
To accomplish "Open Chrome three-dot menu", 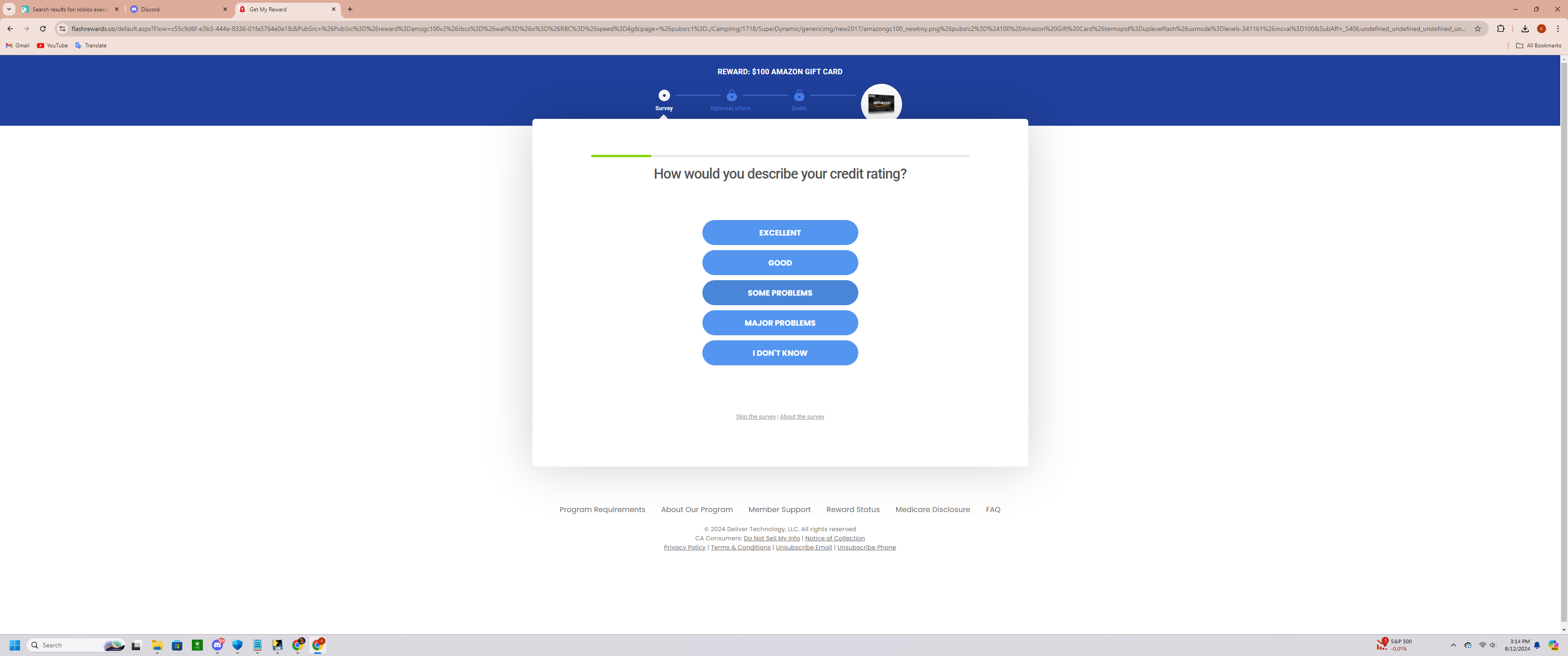I will [1558, 29].
